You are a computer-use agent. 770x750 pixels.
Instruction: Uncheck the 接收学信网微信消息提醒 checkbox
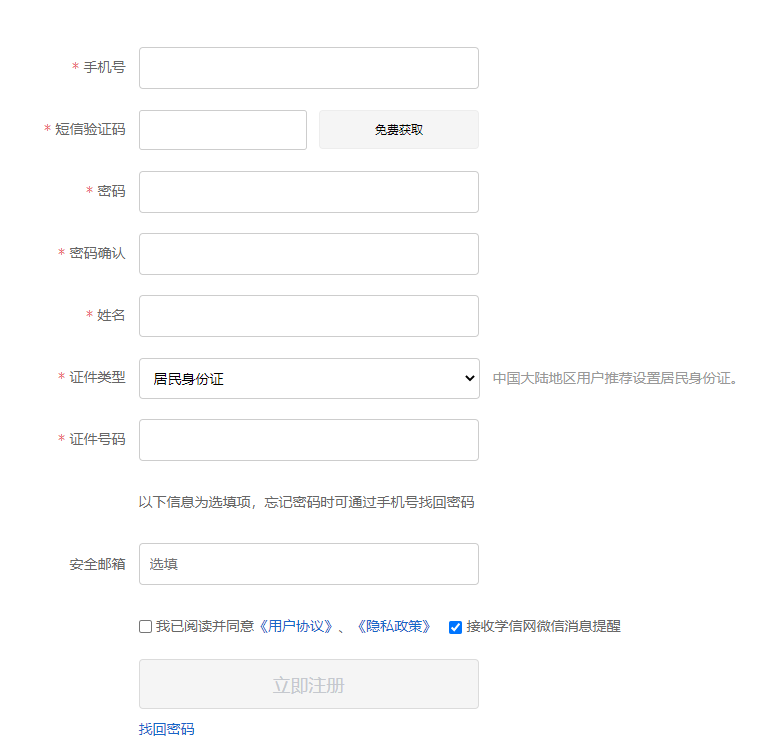tap(455, 627)
